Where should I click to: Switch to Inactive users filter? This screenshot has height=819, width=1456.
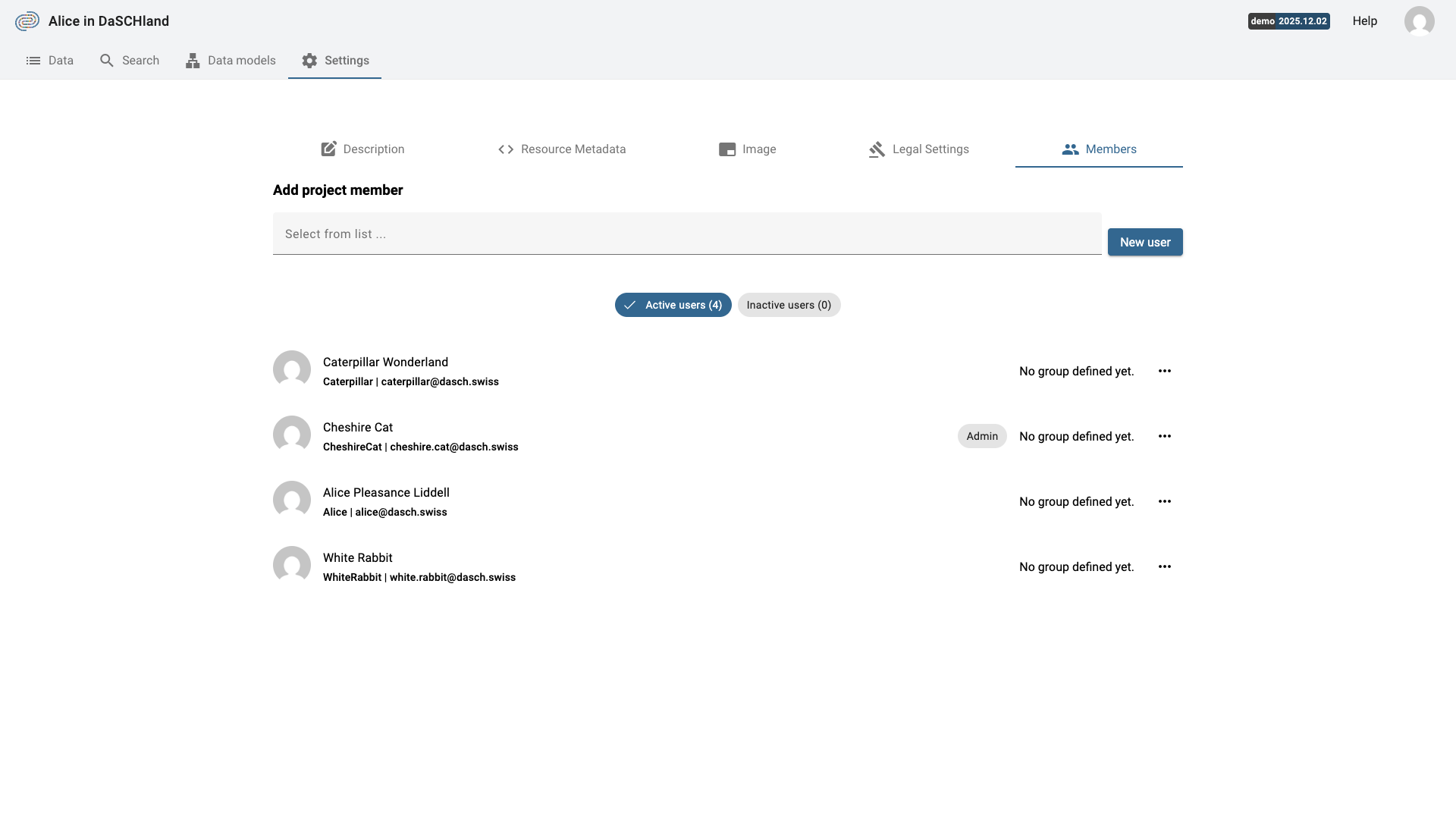tap(789, 305)
